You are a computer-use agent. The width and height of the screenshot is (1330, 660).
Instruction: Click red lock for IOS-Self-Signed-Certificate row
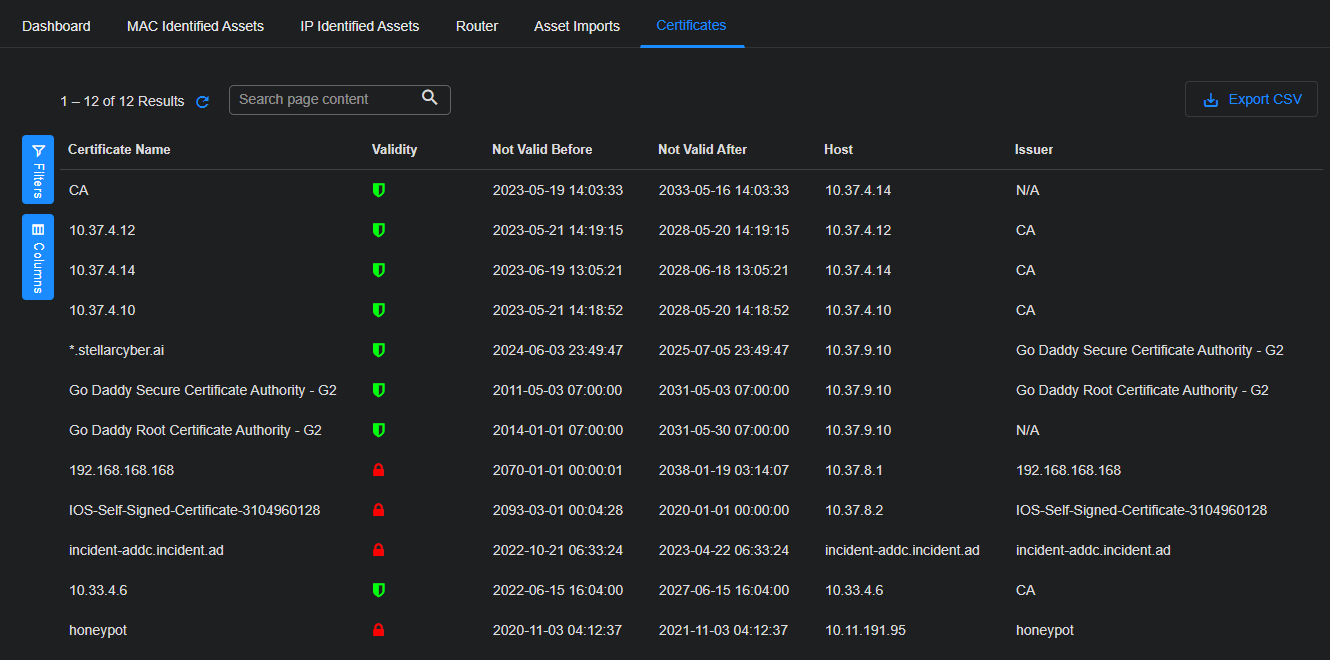[379, 510]
